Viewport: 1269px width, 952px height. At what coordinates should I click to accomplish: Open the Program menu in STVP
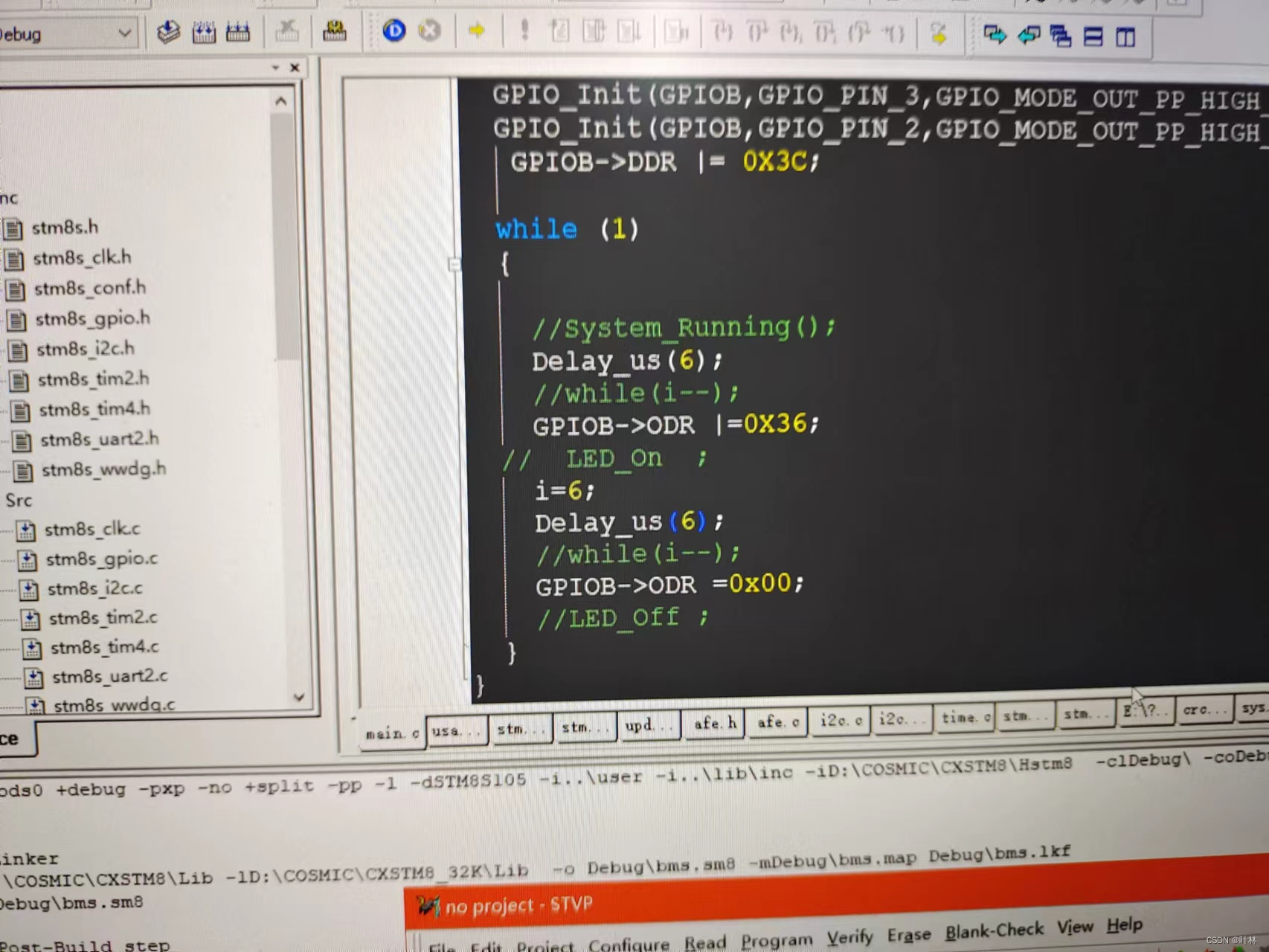[x=777, y=939]
